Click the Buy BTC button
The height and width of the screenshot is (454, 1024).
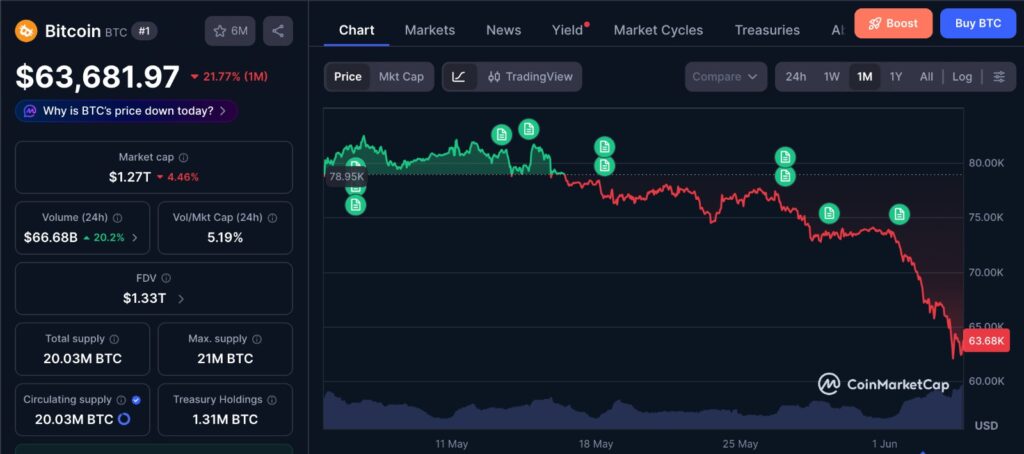978,24
